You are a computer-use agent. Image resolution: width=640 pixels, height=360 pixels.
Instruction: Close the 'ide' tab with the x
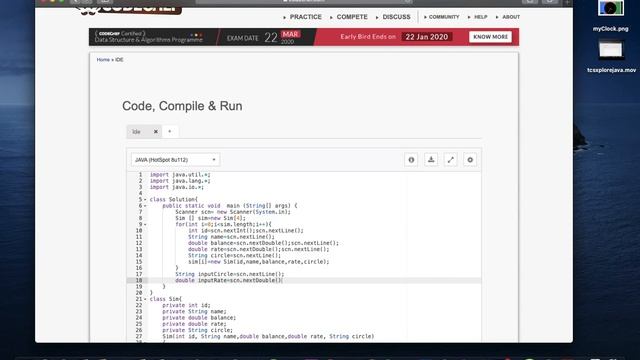click(x=156, y=131)
